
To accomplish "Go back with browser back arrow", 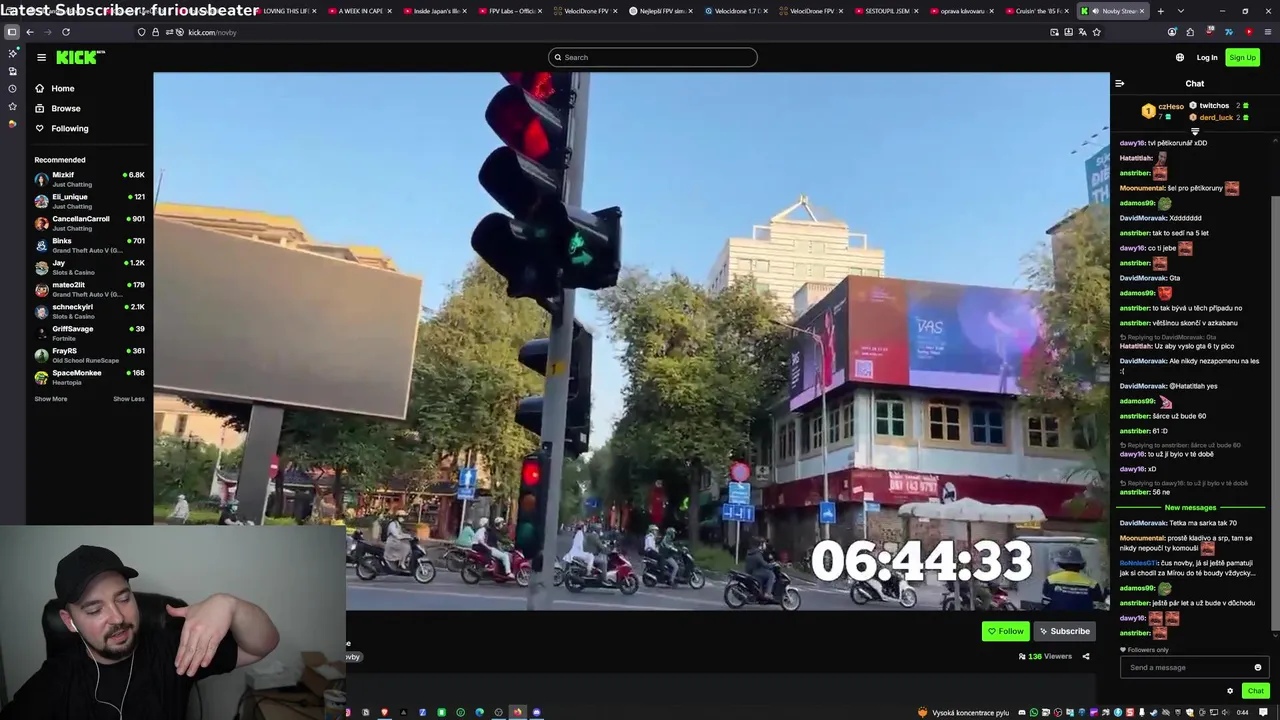I will (30, 32).
